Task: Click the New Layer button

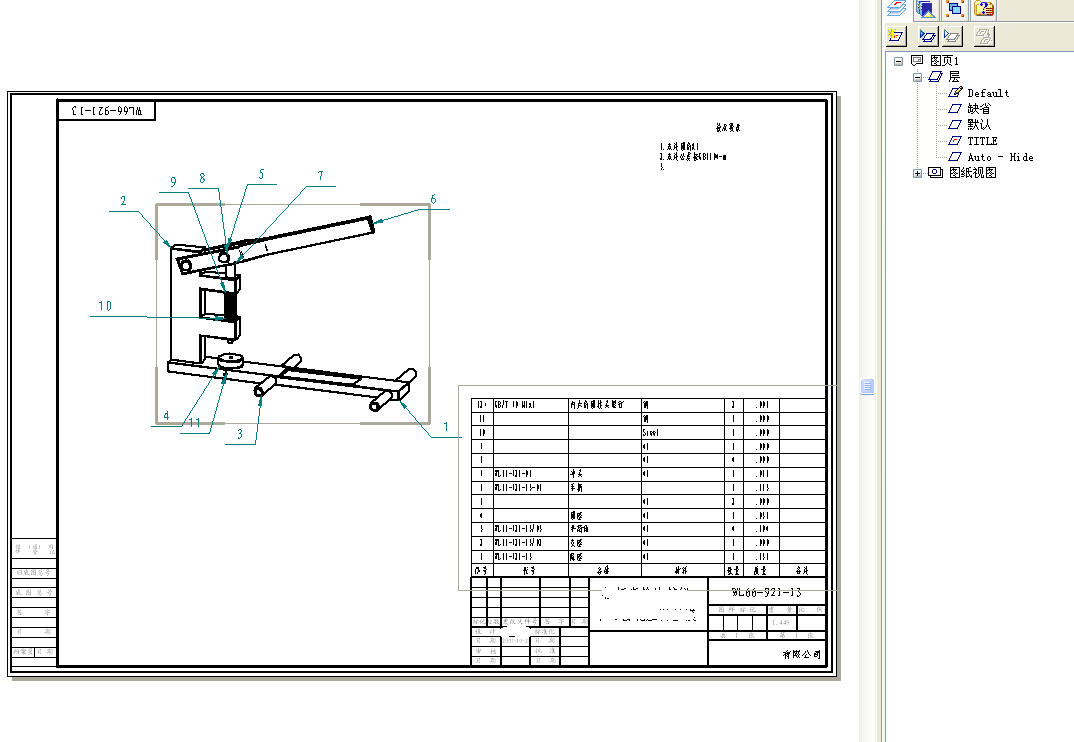Action: pyautogui.click(x=896, y=36)
